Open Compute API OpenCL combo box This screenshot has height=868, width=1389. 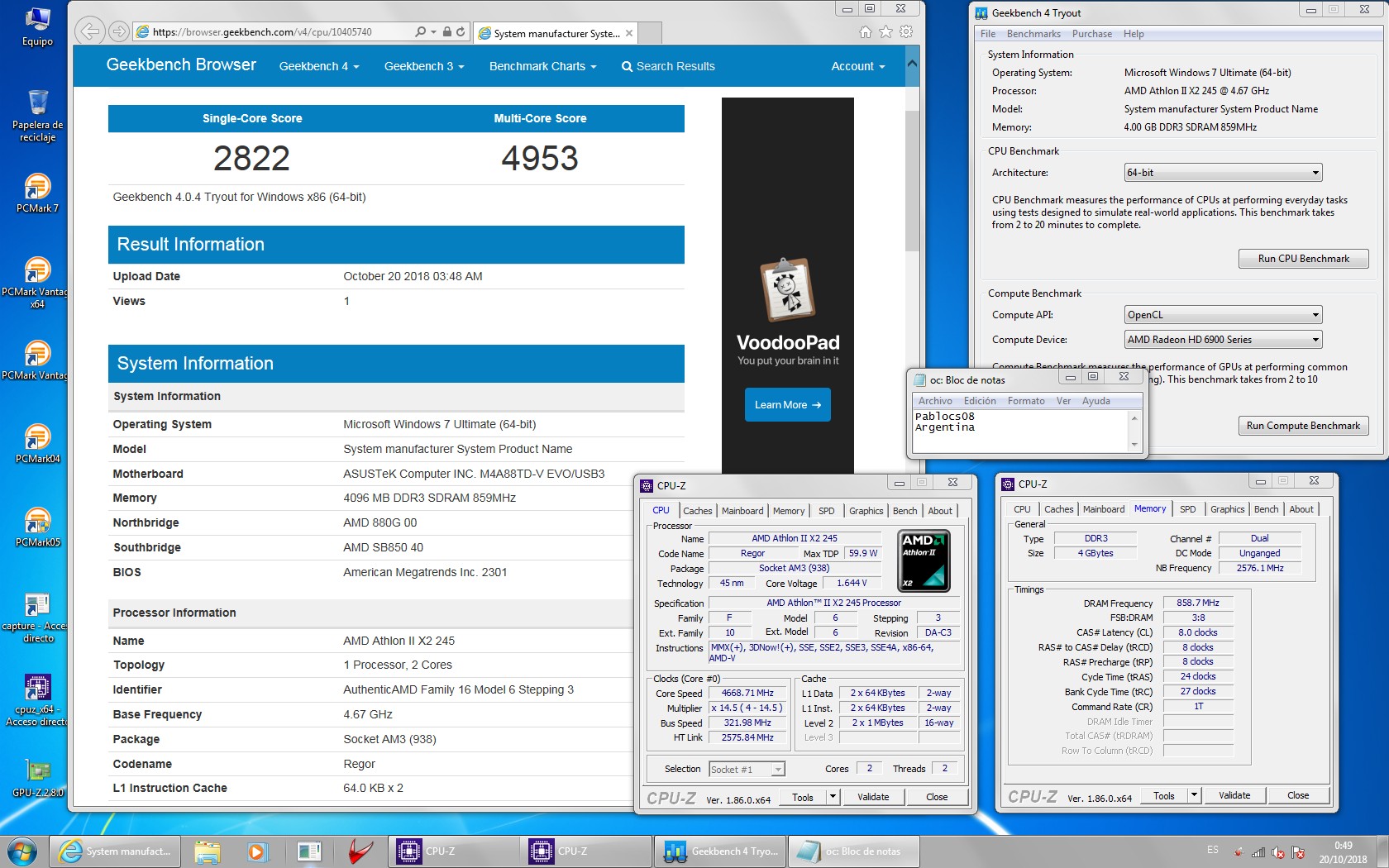point(1223,315)
